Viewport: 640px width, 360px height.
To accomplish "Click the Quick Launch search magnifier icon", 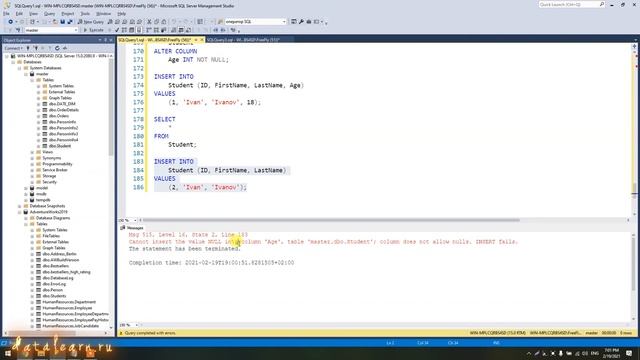I will pos(602,4).
